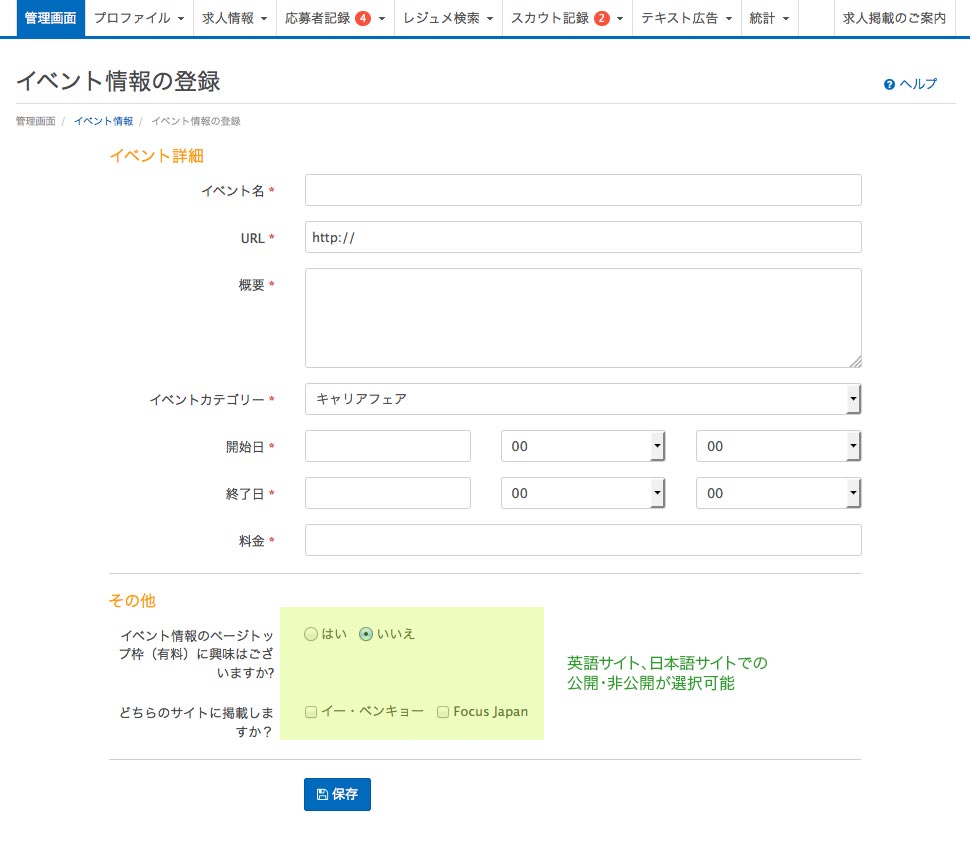Select the はい radio button
The height and width of the screenshot is (842, 970).
pos(311,634)
